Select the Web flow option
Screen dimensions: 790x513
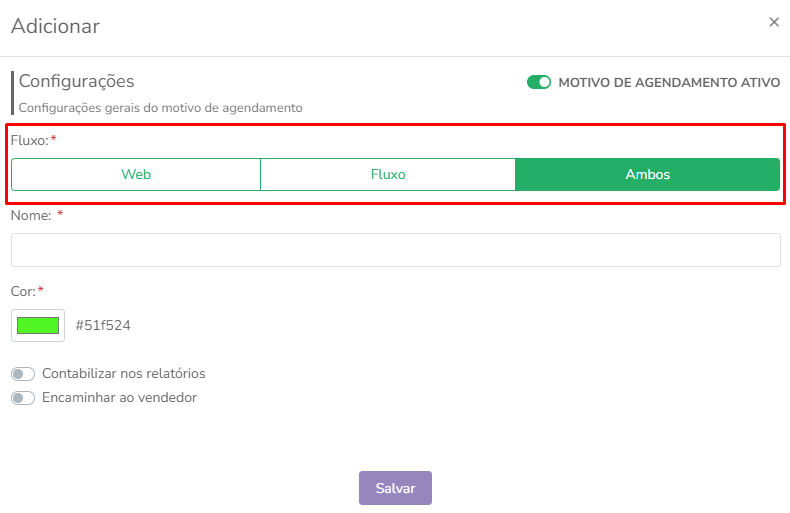tap(136, 174)
